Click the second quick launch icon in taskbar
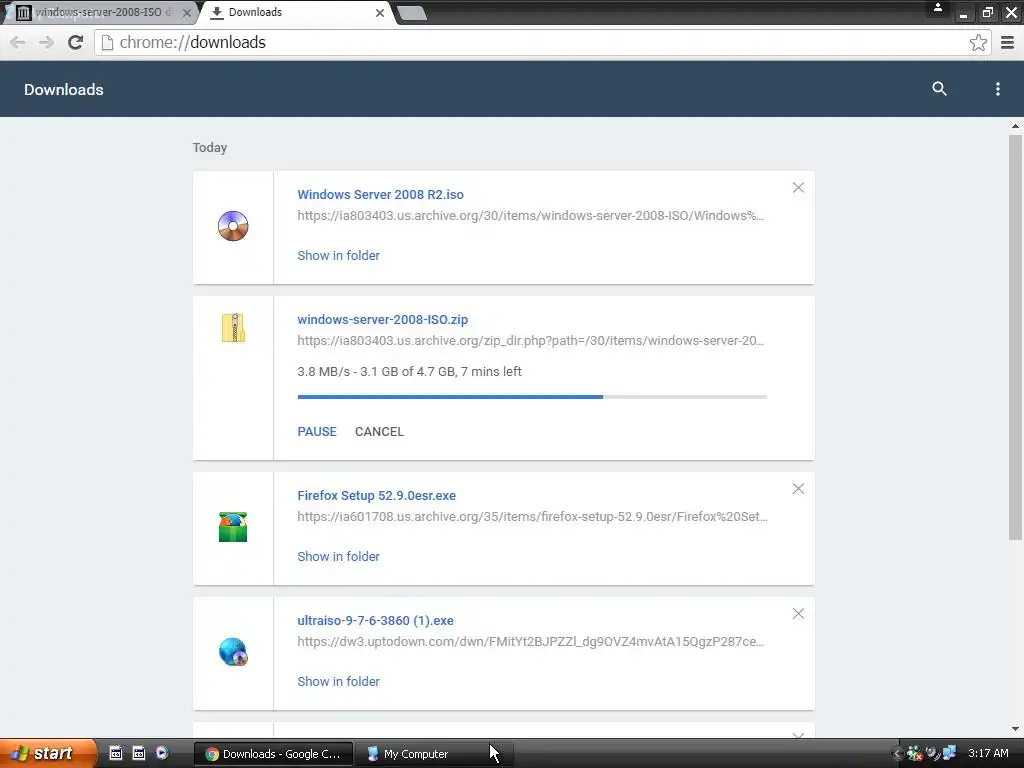Screen dimensions: 1024x768 (x=138, y=753)
